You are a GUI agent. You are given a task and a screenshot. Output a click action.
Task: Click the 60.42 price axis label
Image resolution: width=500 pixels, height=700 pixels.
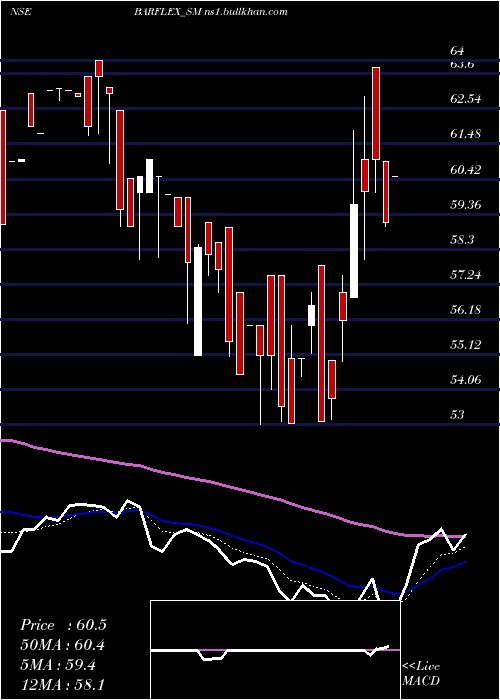466,169
